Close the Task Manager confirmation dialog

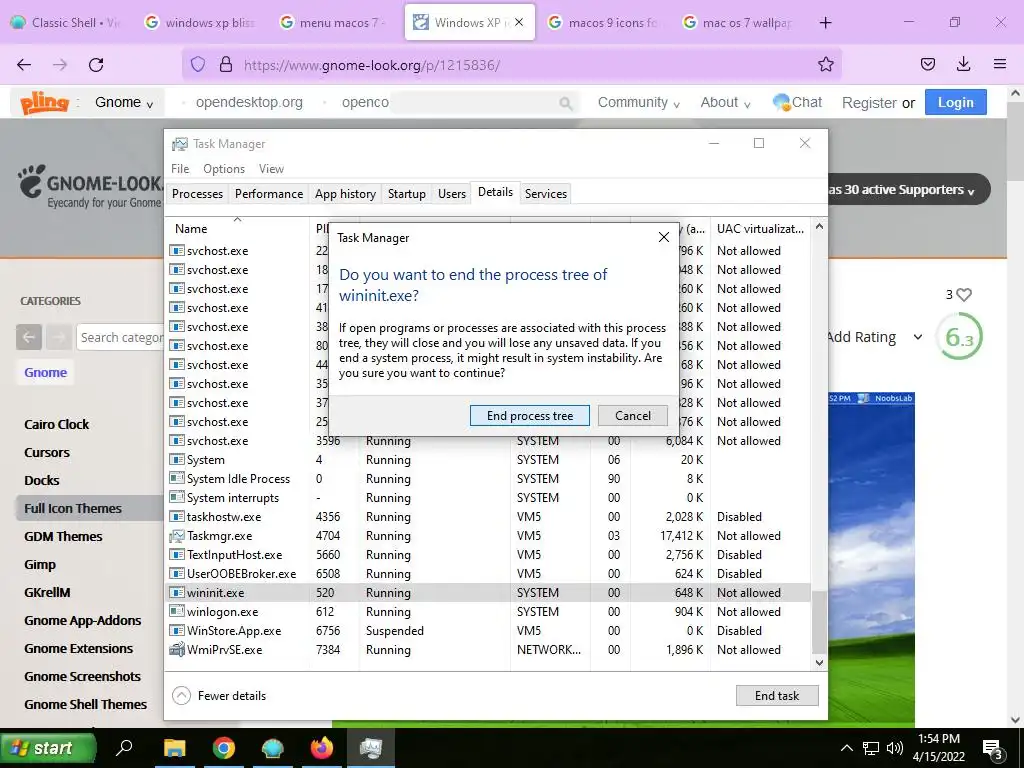pyautogui.click(x=664, y=237)
